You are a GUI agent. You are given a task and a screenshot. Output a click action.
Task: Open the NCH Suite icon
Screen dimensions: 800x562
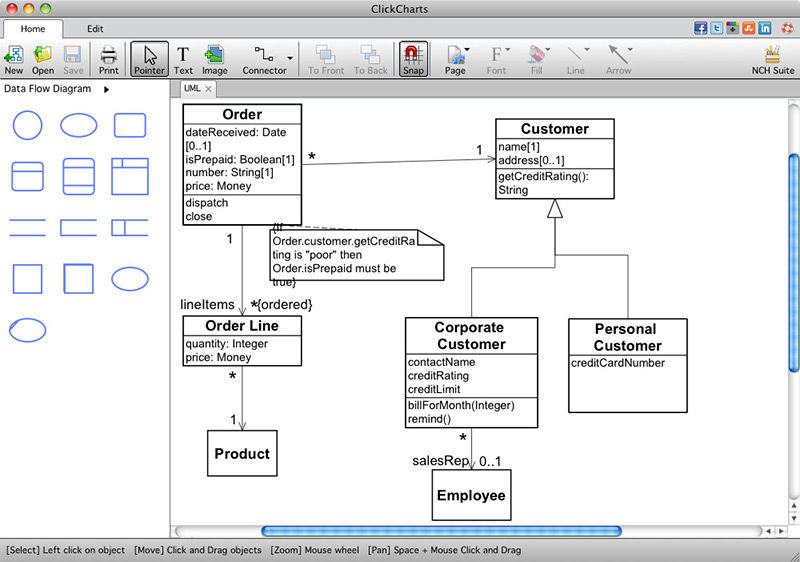pyautogui.click(x=772, y=58)
